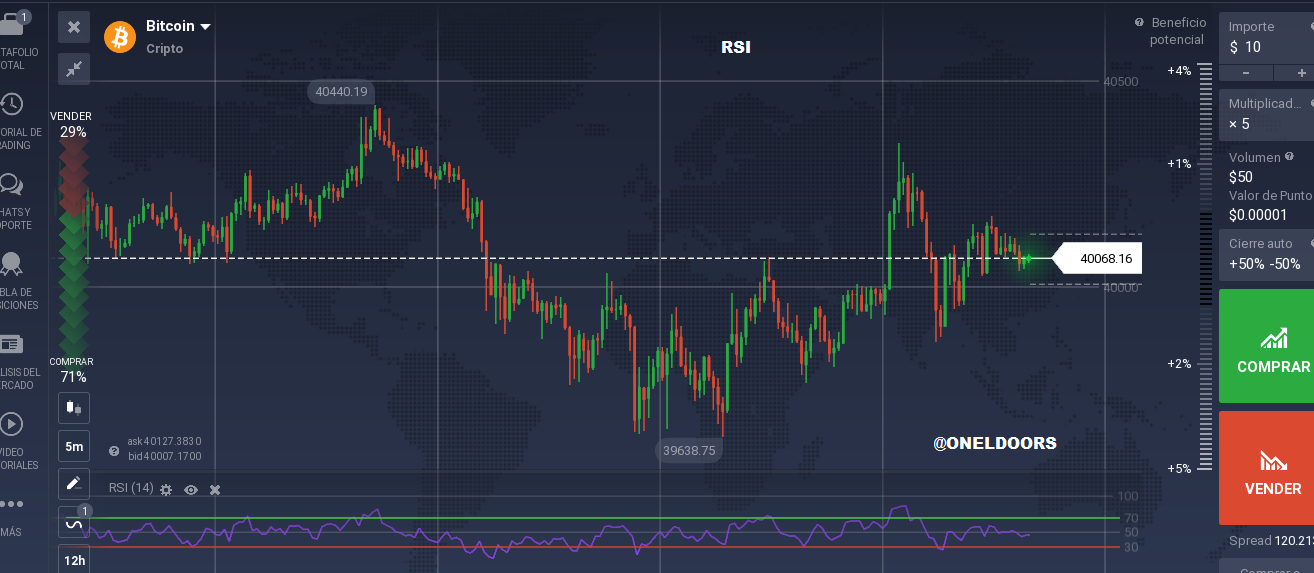Open the 5m candle interval selector
This screenshot has width=1314, height=573.
click(x=74, y=446)
